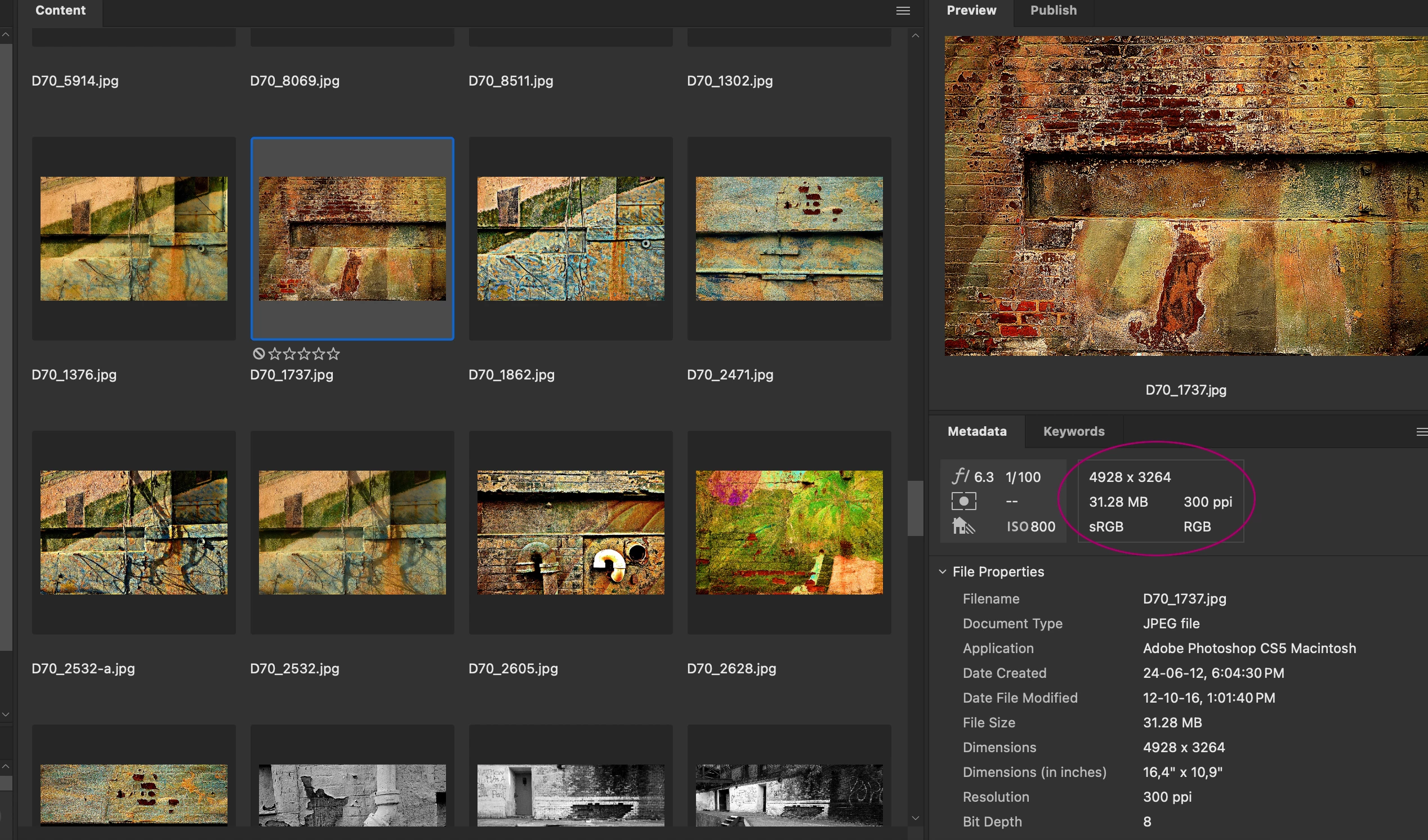Screen dimensions: 1428x840
Task: Open the Content panel hamburger menu
Action: [903, 11]
